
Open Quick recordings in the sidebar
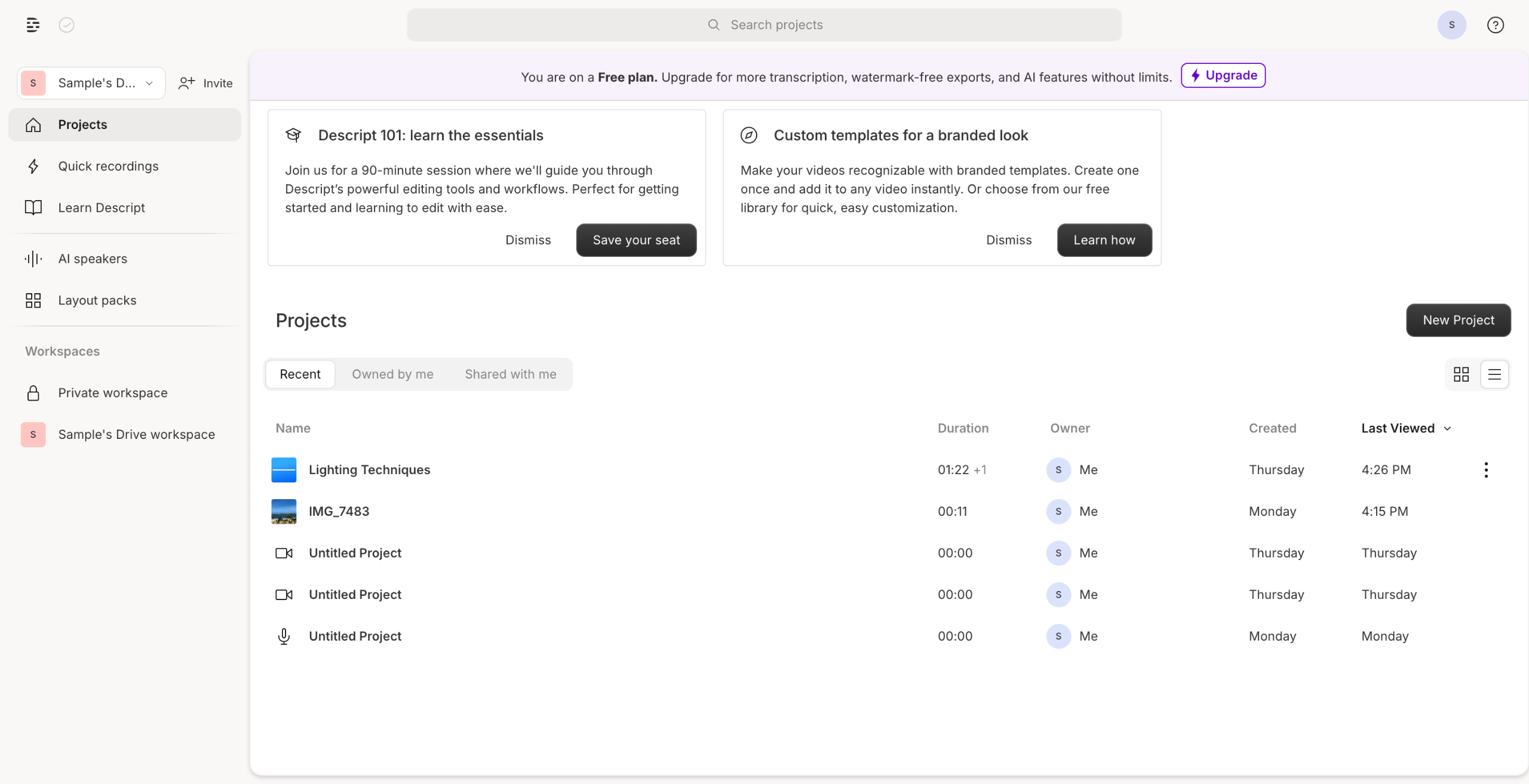click(108, 166)
